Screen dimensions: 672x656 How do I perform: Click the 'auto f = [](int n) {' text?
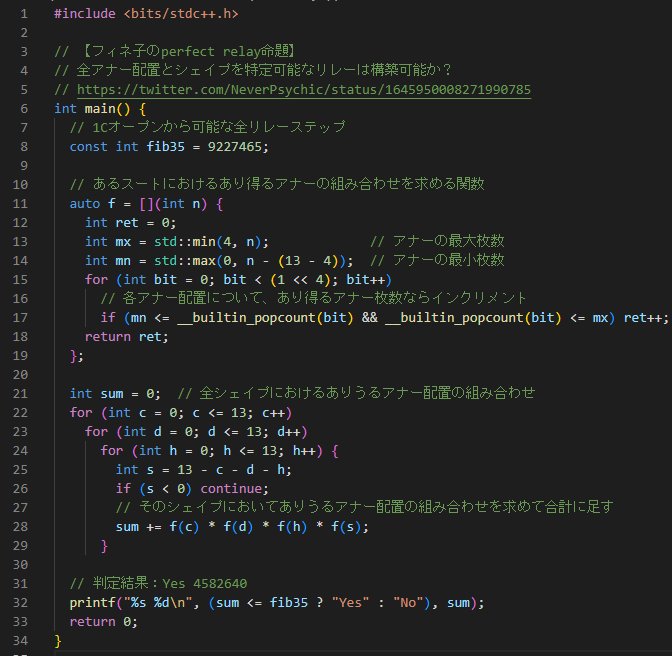tap(146, 204)
